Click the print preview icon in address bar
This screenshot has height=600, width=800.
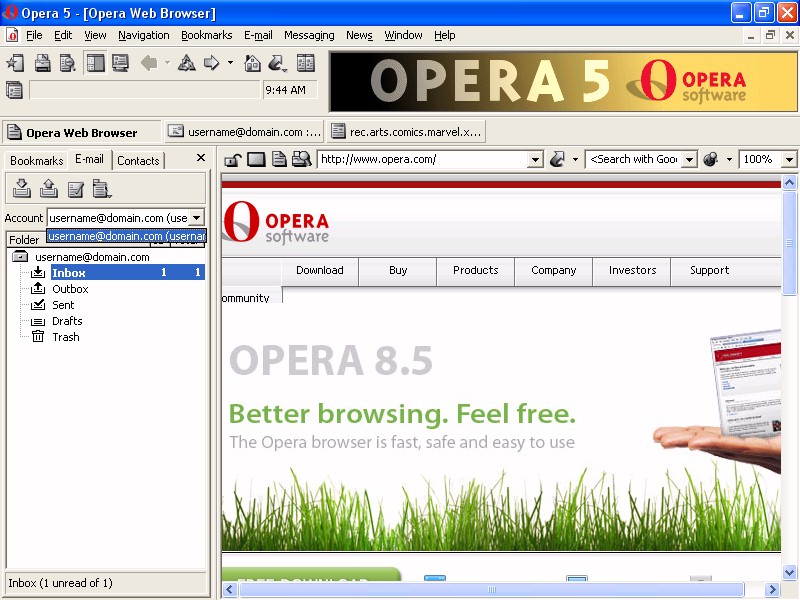302,160
